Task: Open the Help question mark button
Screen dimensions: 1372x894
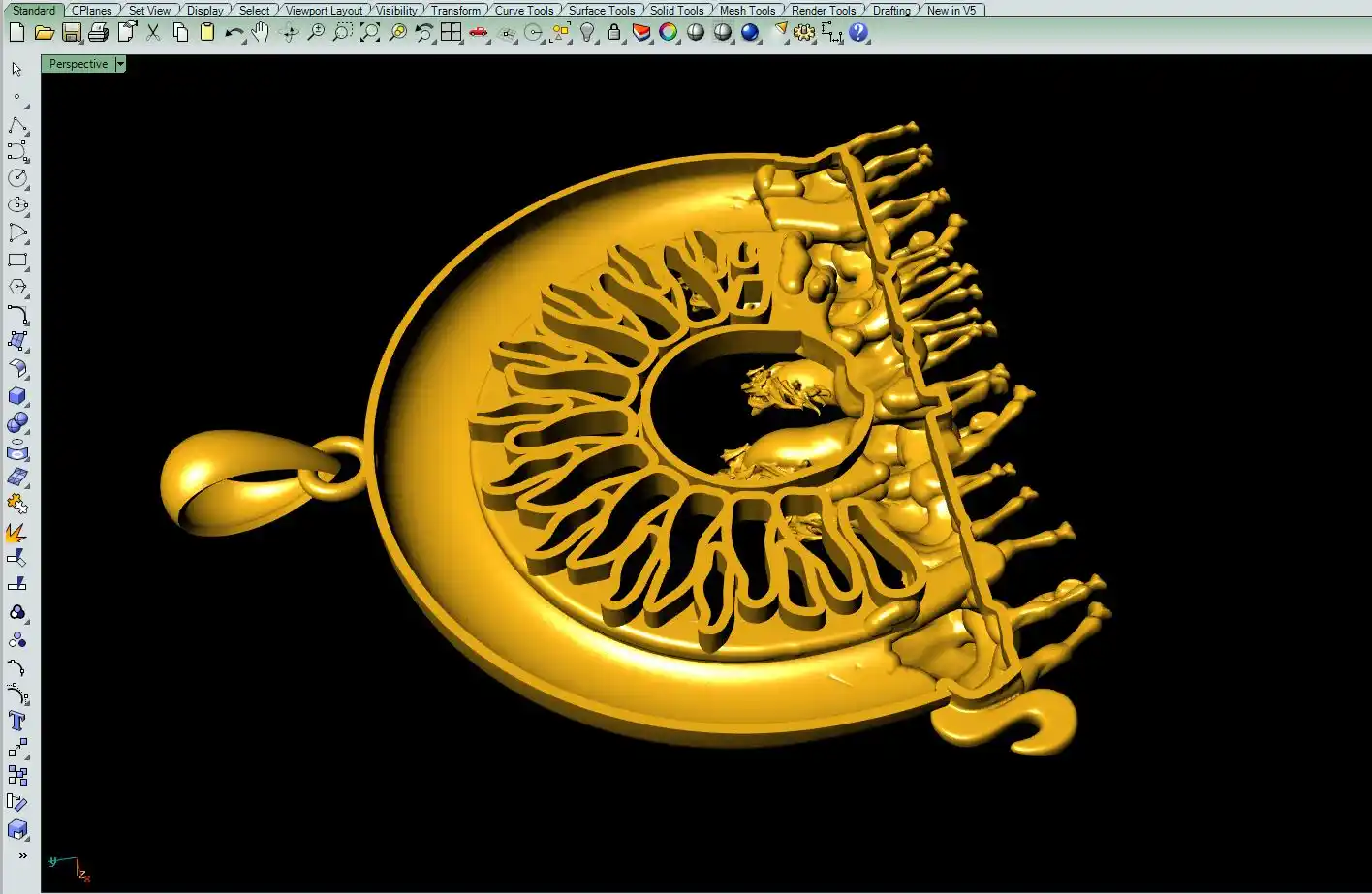Action: (x=858, y=33)
